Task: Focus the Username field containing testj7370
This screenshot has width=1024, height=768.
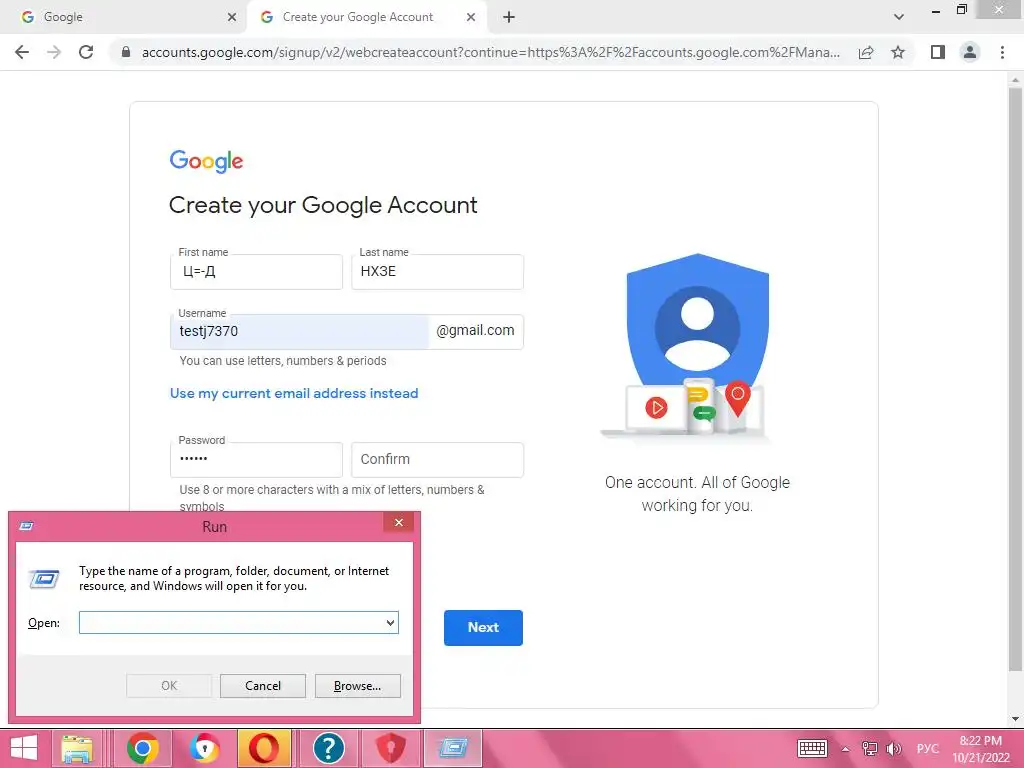Action: pyautogui.click(x=299, y=332)
